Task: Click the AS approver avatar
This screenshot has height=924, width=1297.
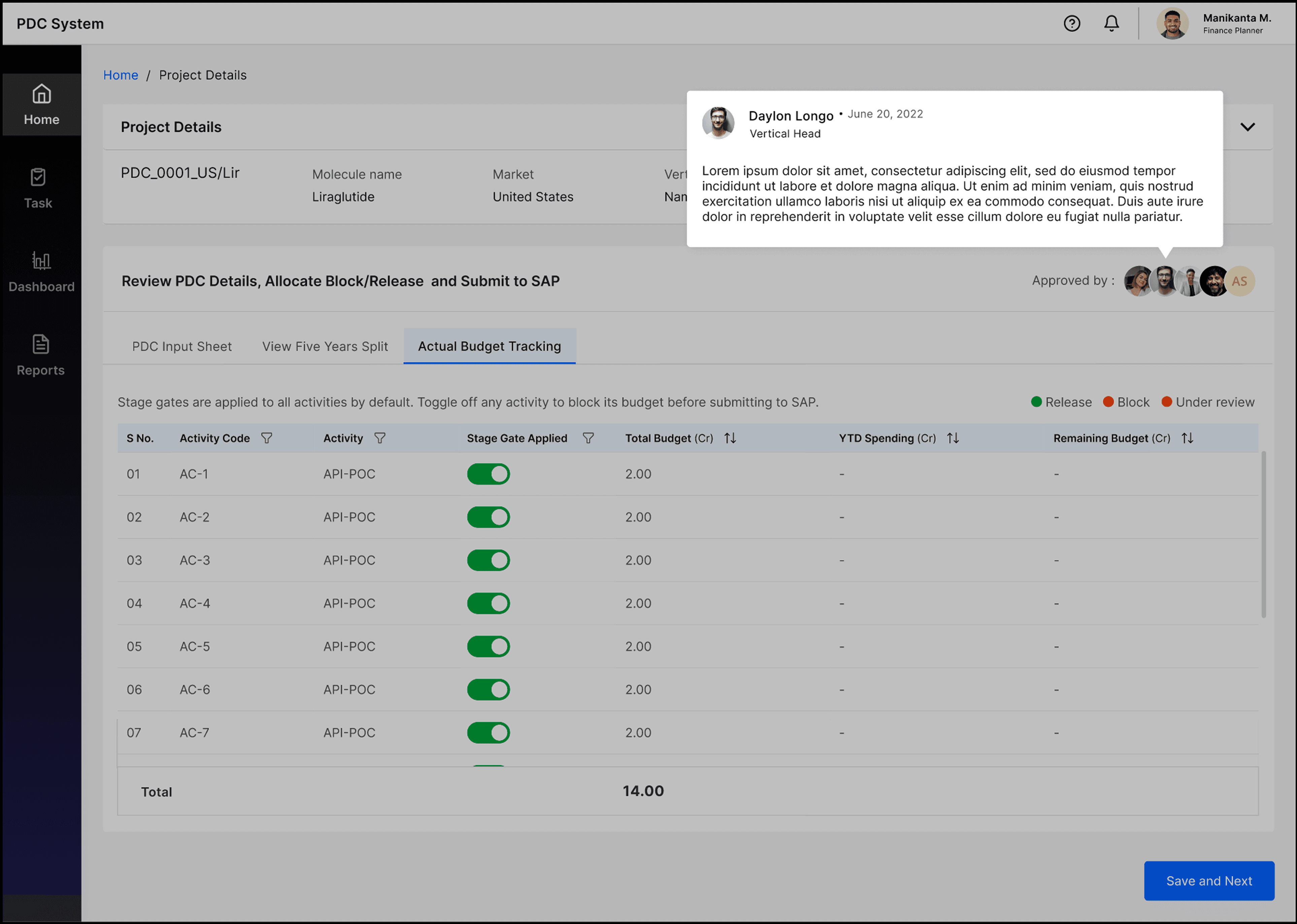Action: coord(1240,281)
